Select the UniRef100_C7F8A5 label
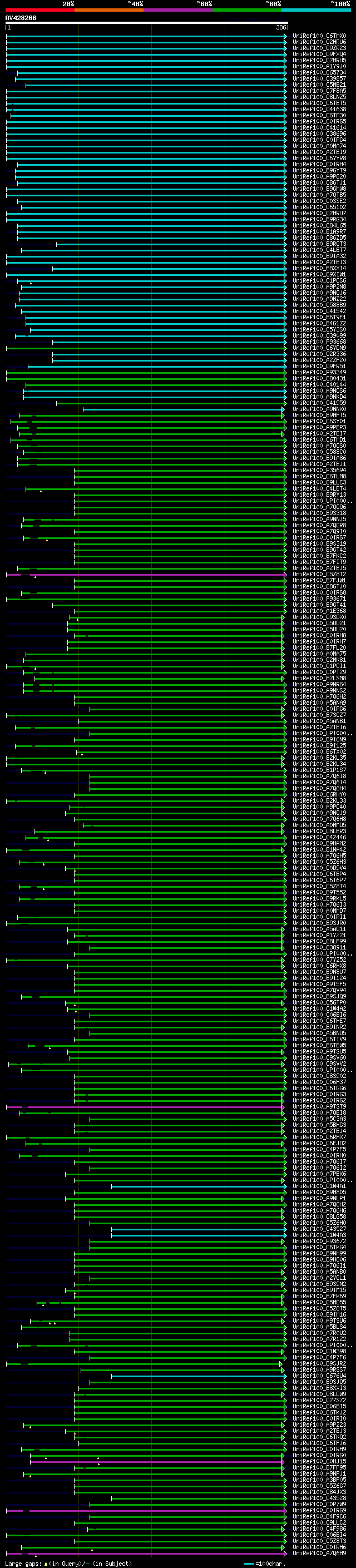 319,91
